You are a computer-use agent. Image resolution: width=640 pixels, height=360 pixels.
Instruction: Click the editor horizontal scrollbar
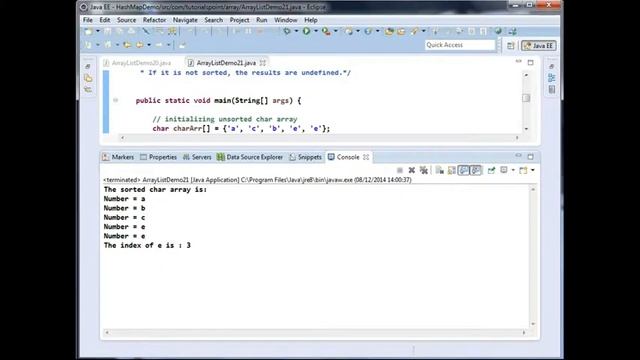pos(320,138)
